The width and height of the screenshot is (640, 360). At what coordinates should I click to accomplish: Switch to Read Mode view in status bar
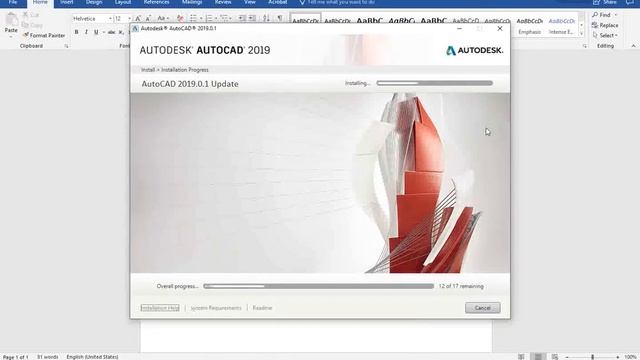click(521, 357)
